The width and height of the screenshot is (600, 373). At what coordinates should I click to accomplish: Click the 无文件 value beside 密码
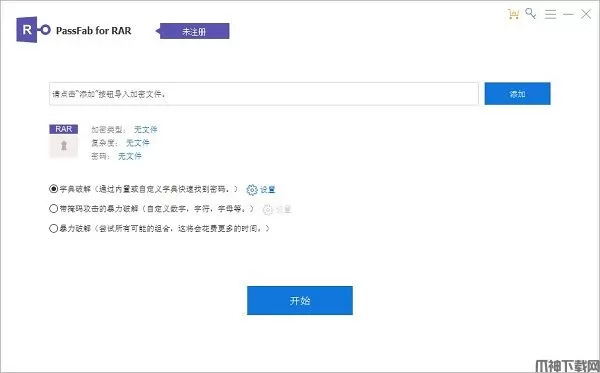[130, 156]
